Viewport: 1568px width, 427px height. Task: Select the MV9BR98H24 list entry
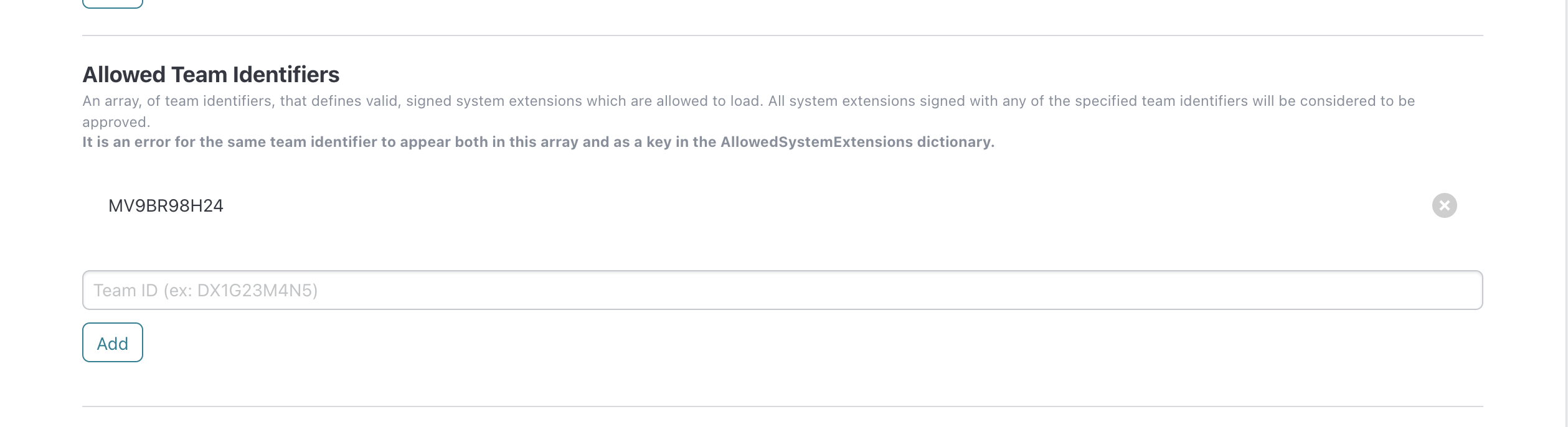pyautogui.click(x=166, y=205)
